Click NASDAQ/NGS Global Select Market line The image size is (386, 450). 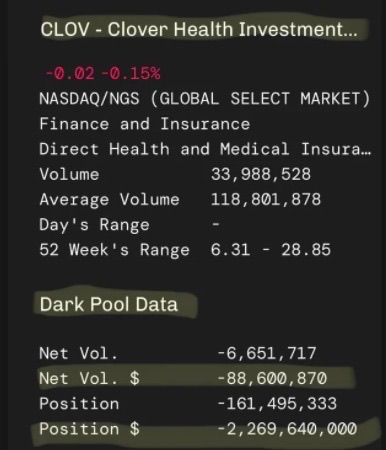[205, 99]
